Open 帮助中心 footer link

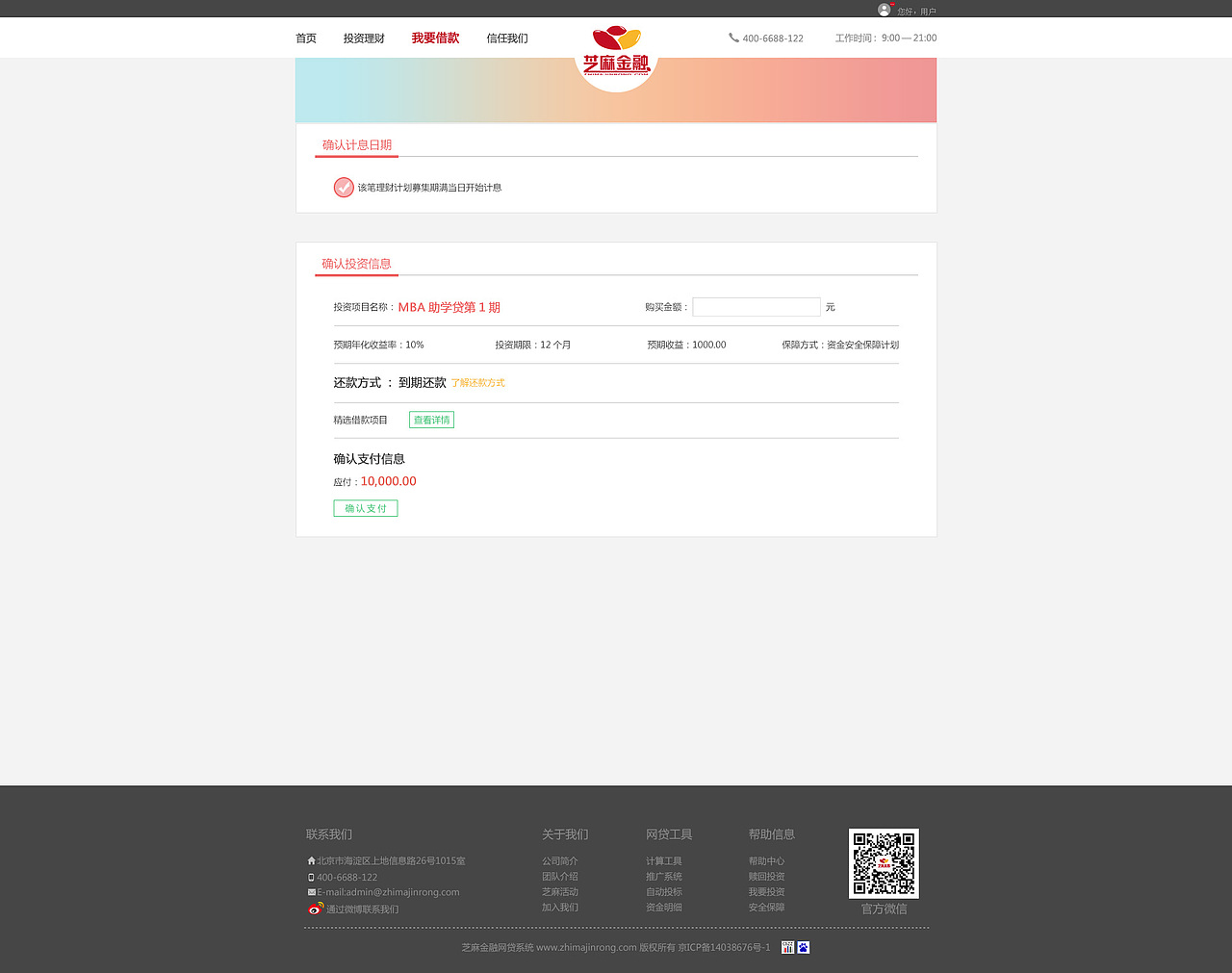(x=767, y=861)
